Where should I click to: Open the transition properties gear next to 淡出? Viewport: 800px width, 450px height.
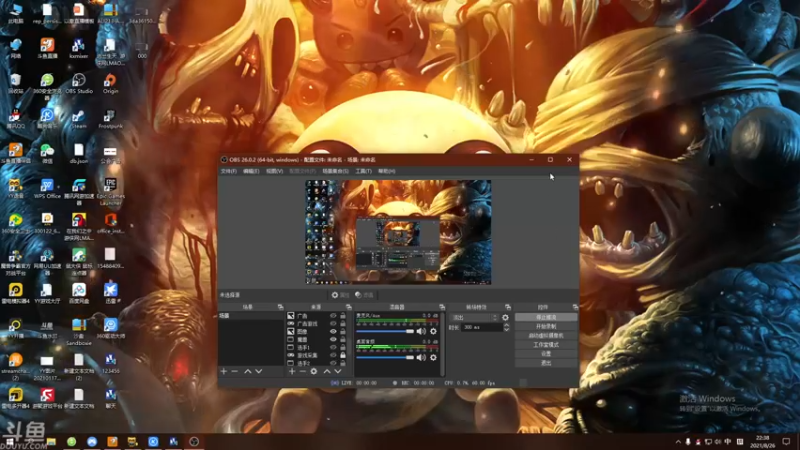pyautogui.click(x=505, y=317)
